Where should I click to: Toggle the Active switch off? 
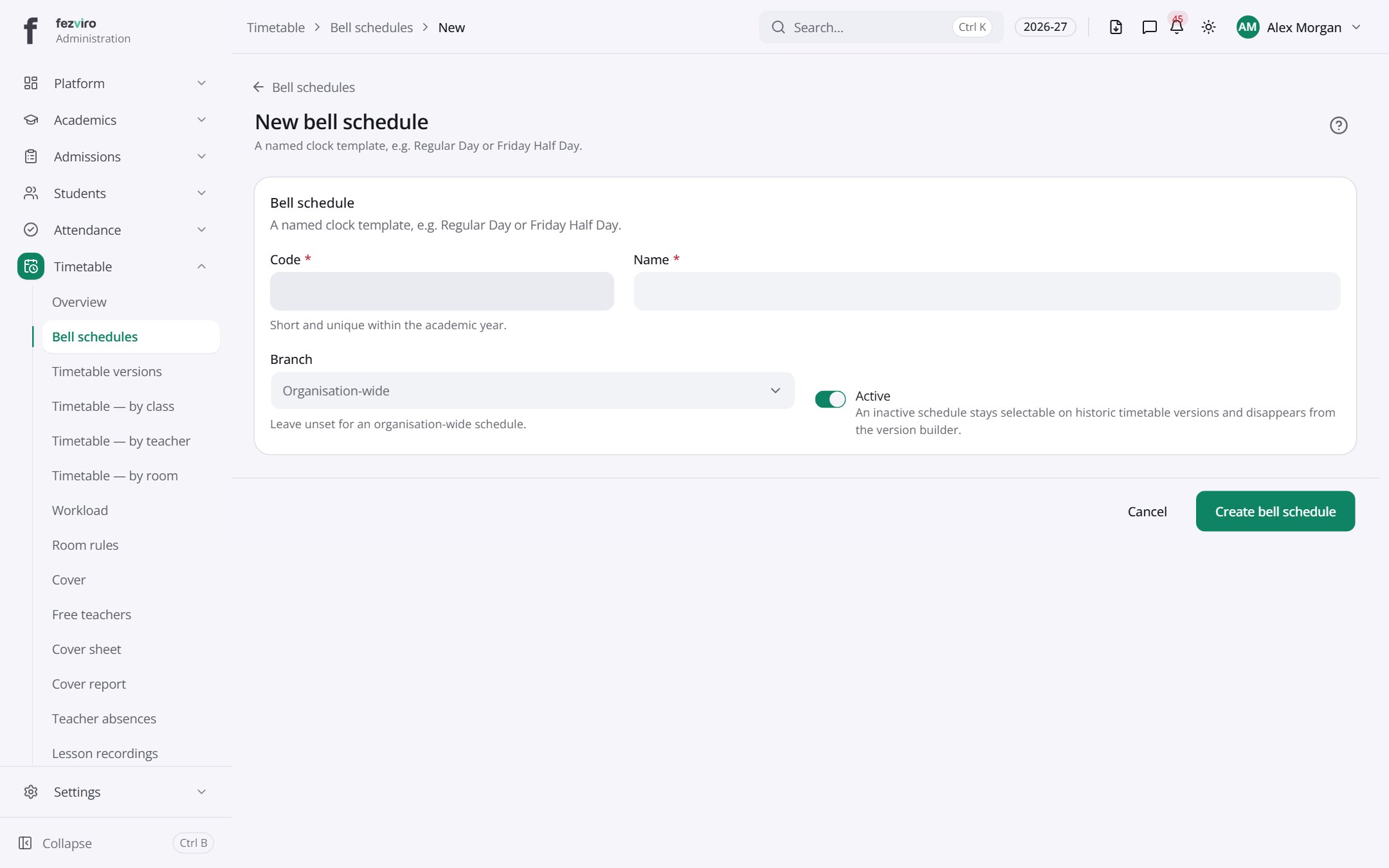pyautogui.click(x=830, y=399)
